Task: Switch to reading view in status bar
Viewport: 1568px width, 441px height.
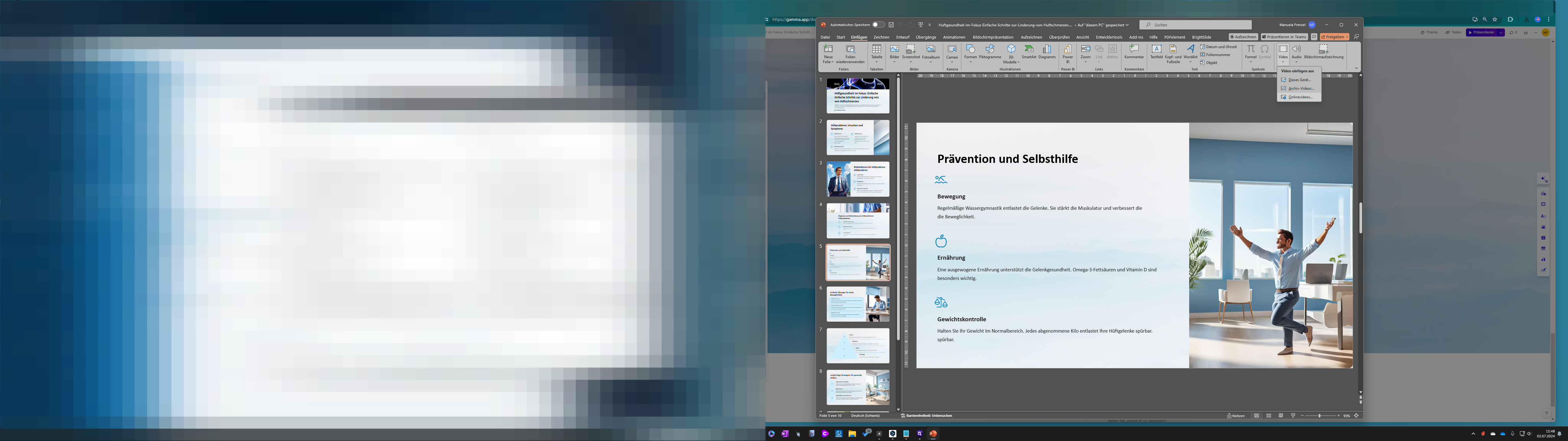Action: 1281,415
